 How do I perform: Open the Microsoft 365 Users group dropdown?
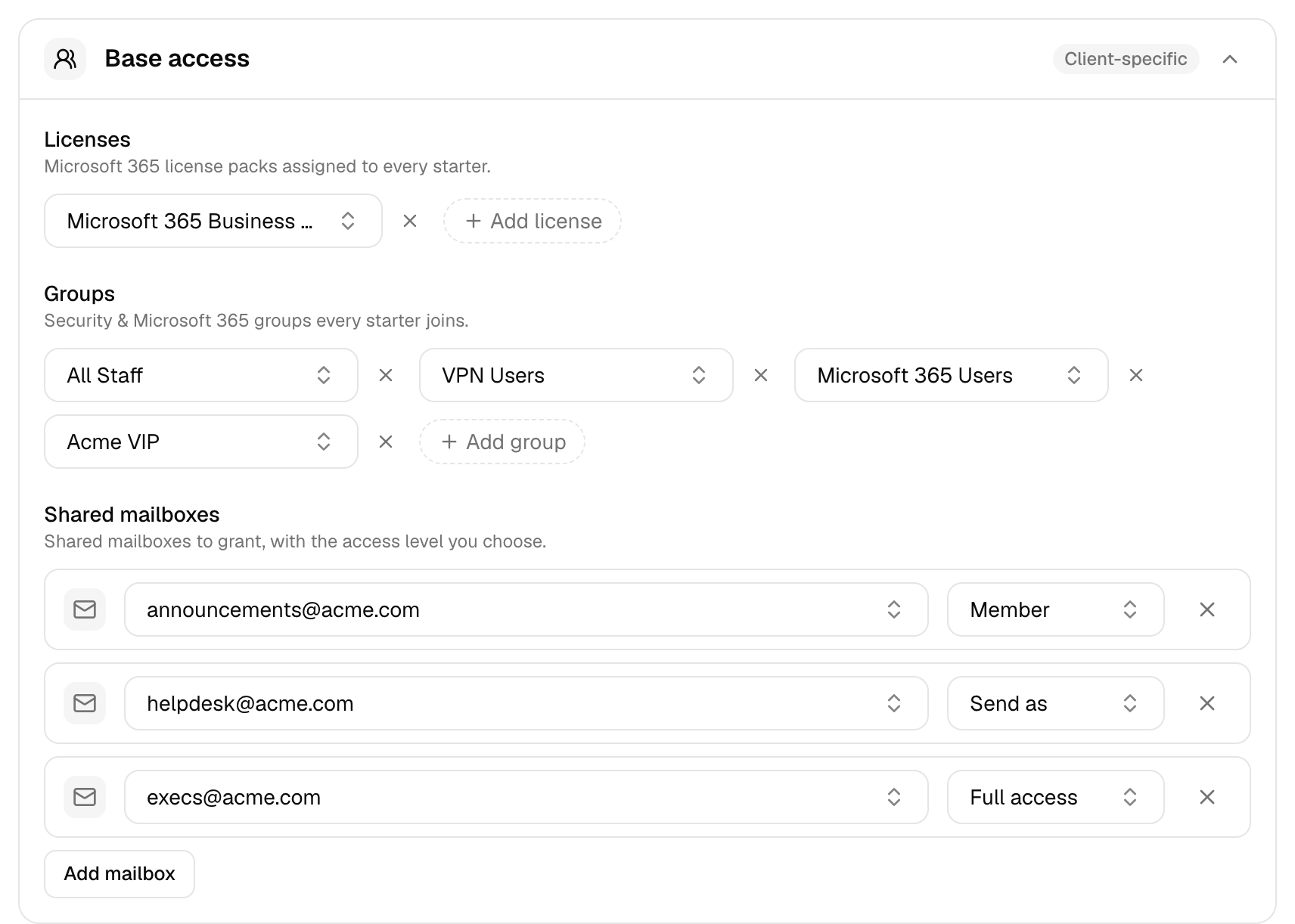pyautogui.click(x=952, y=375)
